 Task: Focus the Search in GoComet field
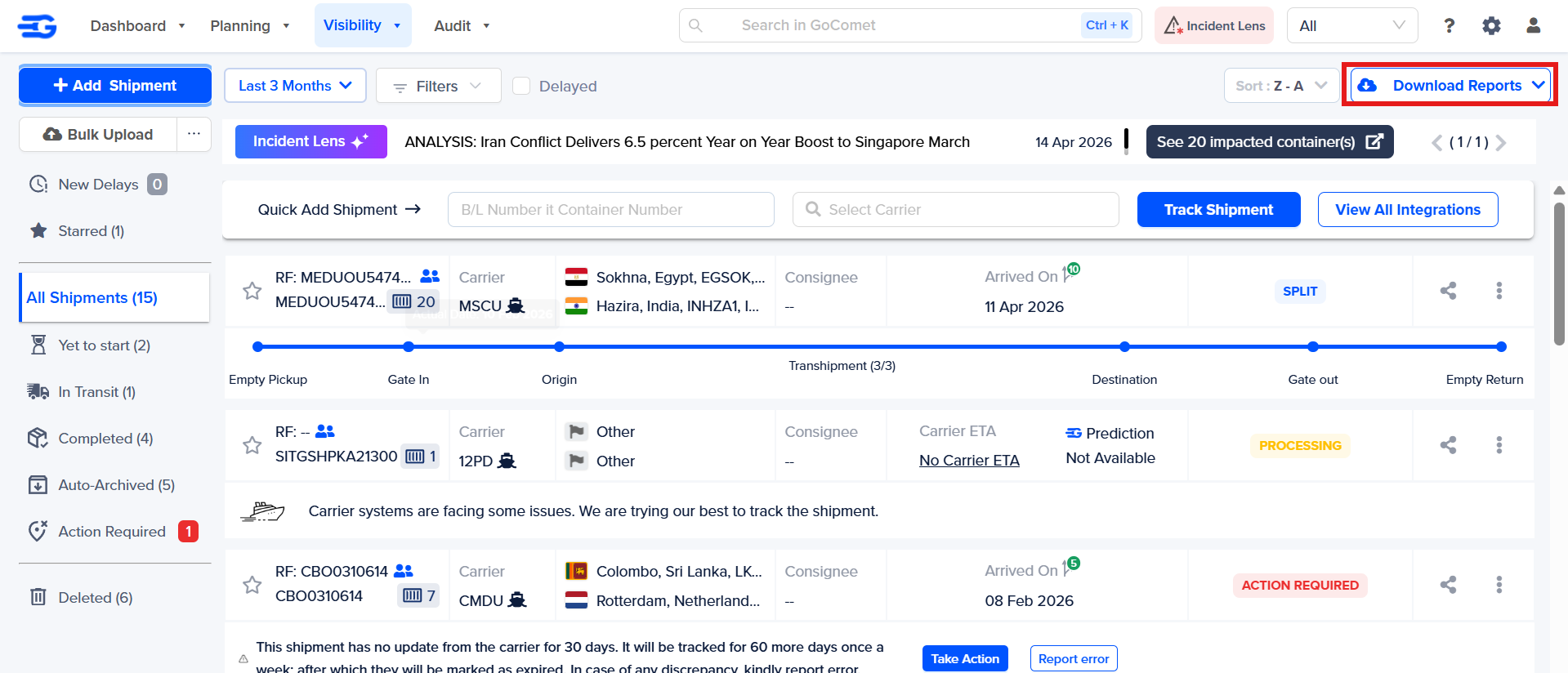[x=910, y=25]
